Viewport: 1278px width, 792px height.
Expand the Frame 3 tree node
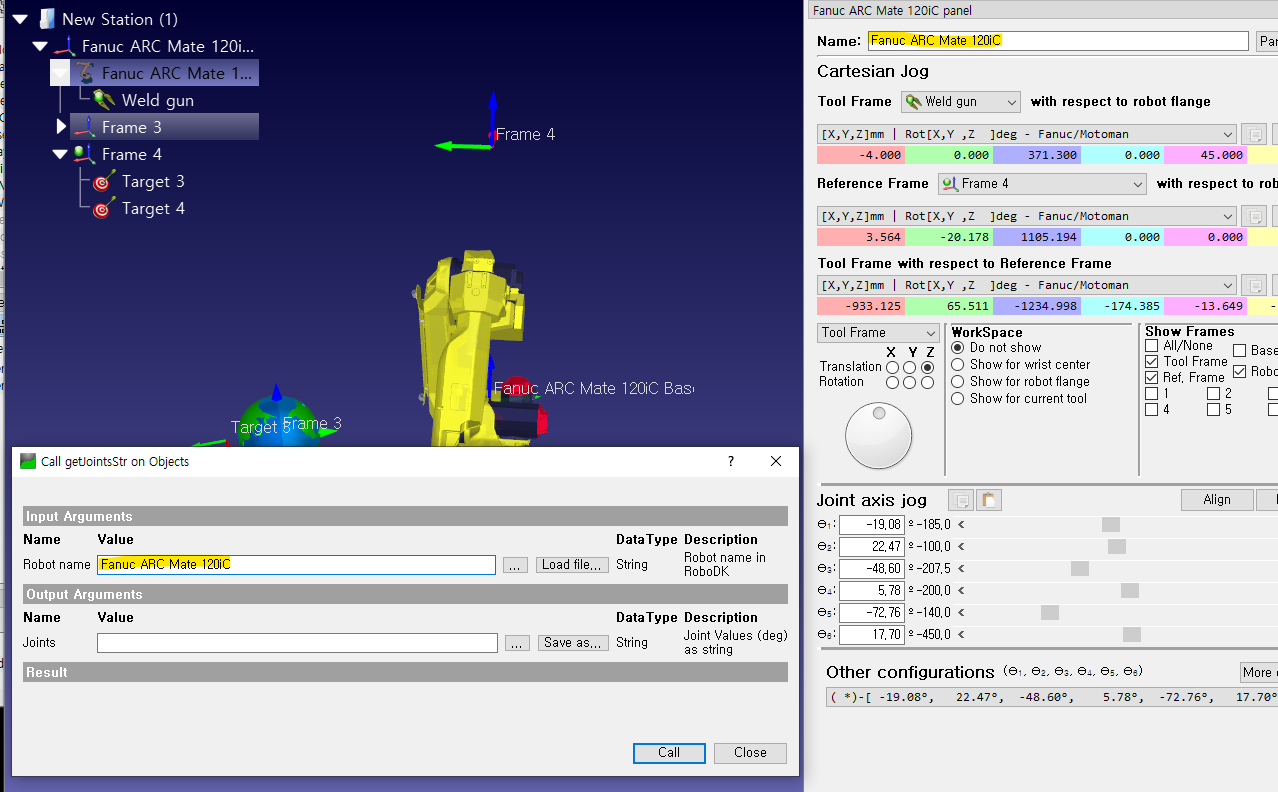[61, 127]
